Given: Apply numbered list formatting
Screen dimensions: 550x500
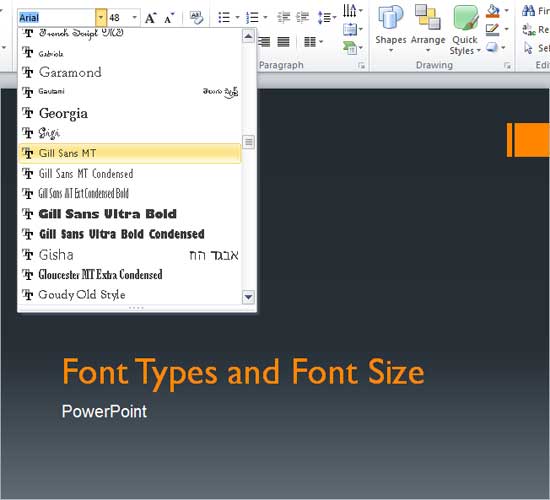Looking at the screenshot, I should (x=252, y=17).
